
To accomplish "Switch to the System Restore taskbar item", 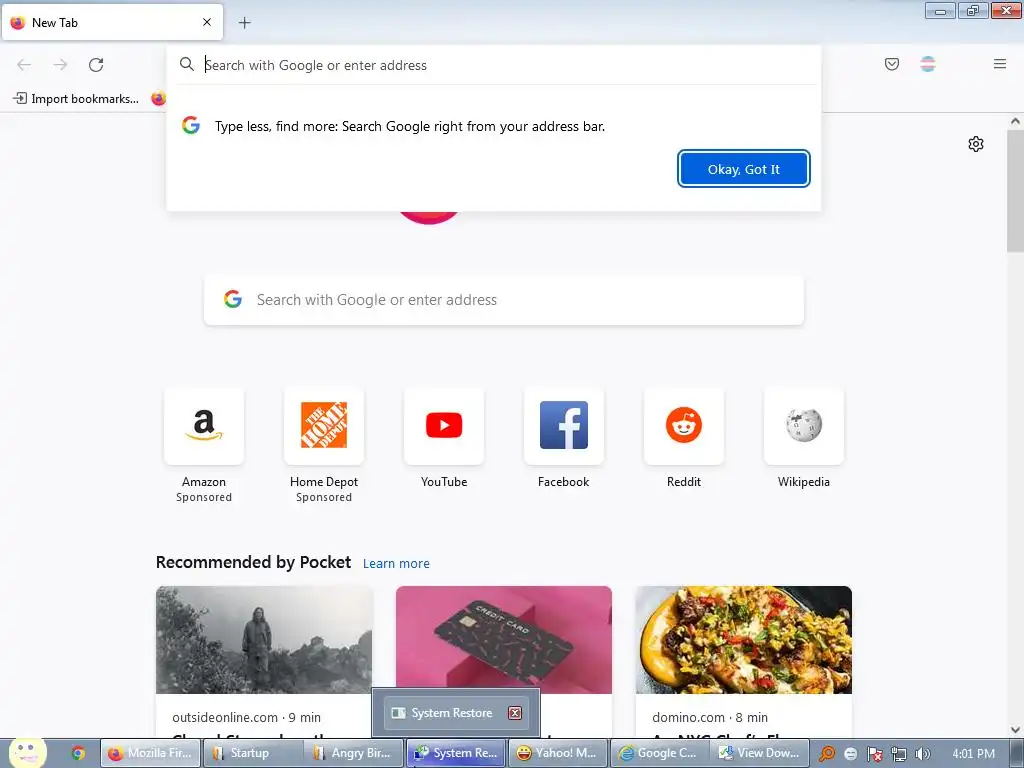I will pyautogui.click(x=456, y=753).
